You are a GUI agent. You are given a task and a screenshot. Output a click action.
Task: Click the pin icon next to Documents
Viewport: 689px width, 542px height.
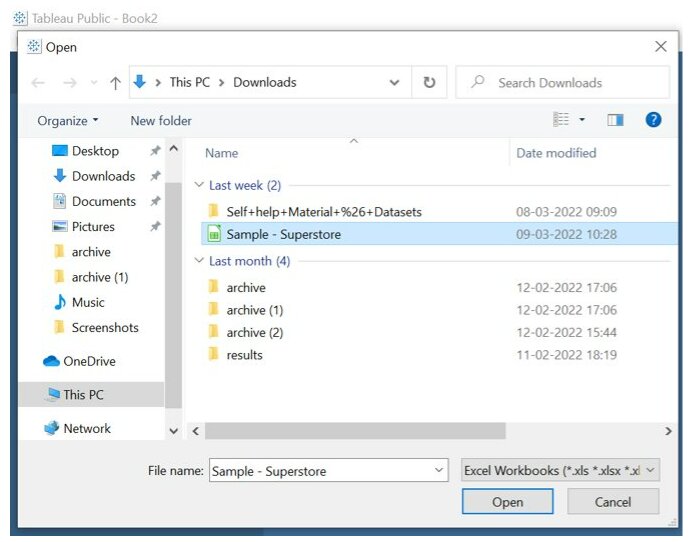155,201
